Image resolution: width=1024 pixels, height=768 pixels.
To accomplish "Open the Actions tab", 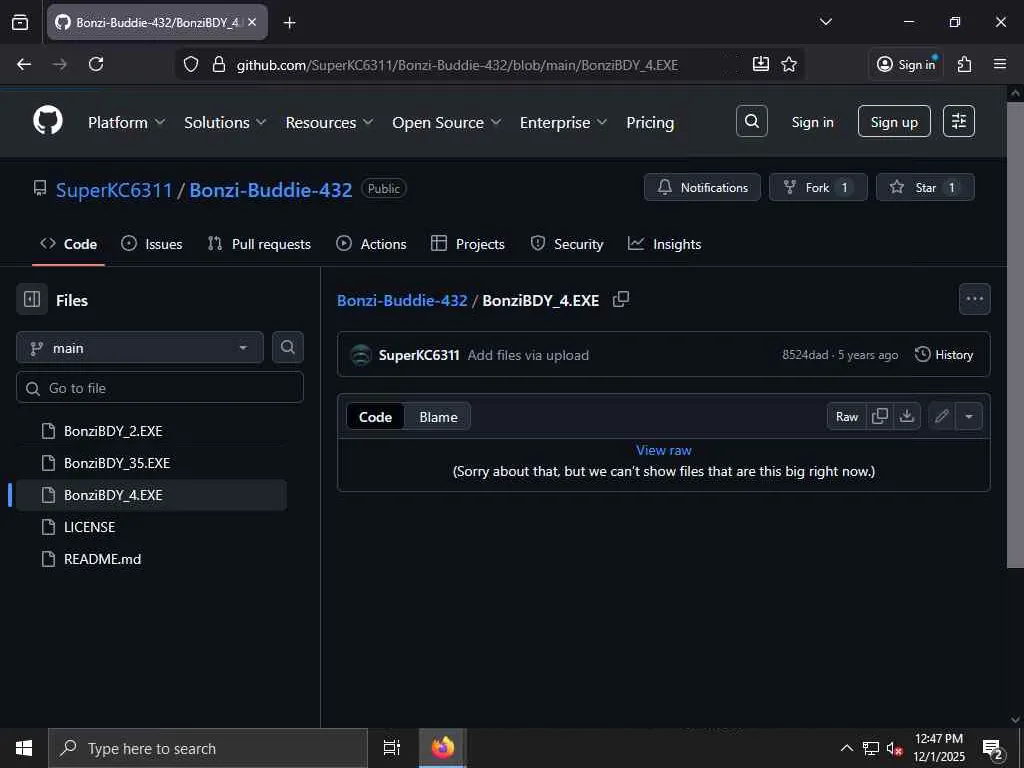I will (x=371, y=244).
